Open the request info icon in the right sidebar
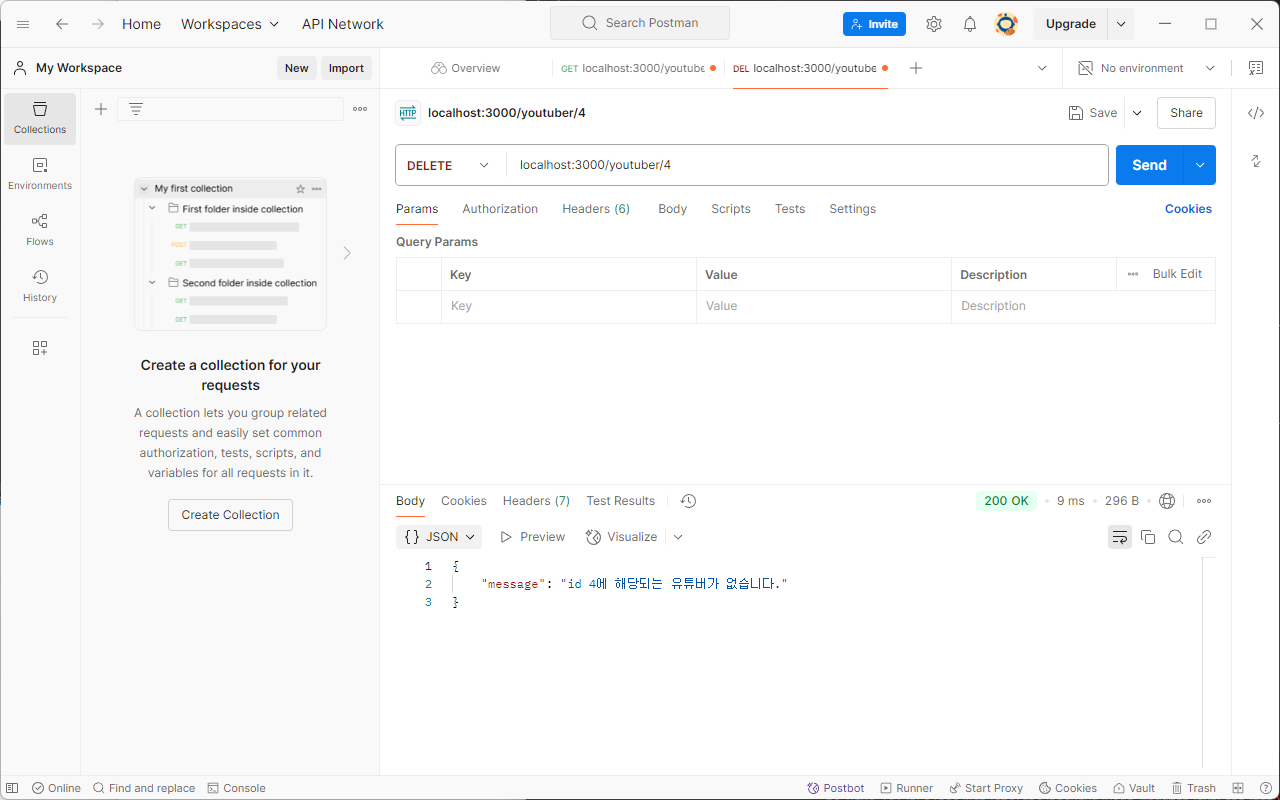Viewport: 1280px width, 800px height. 1256,161
